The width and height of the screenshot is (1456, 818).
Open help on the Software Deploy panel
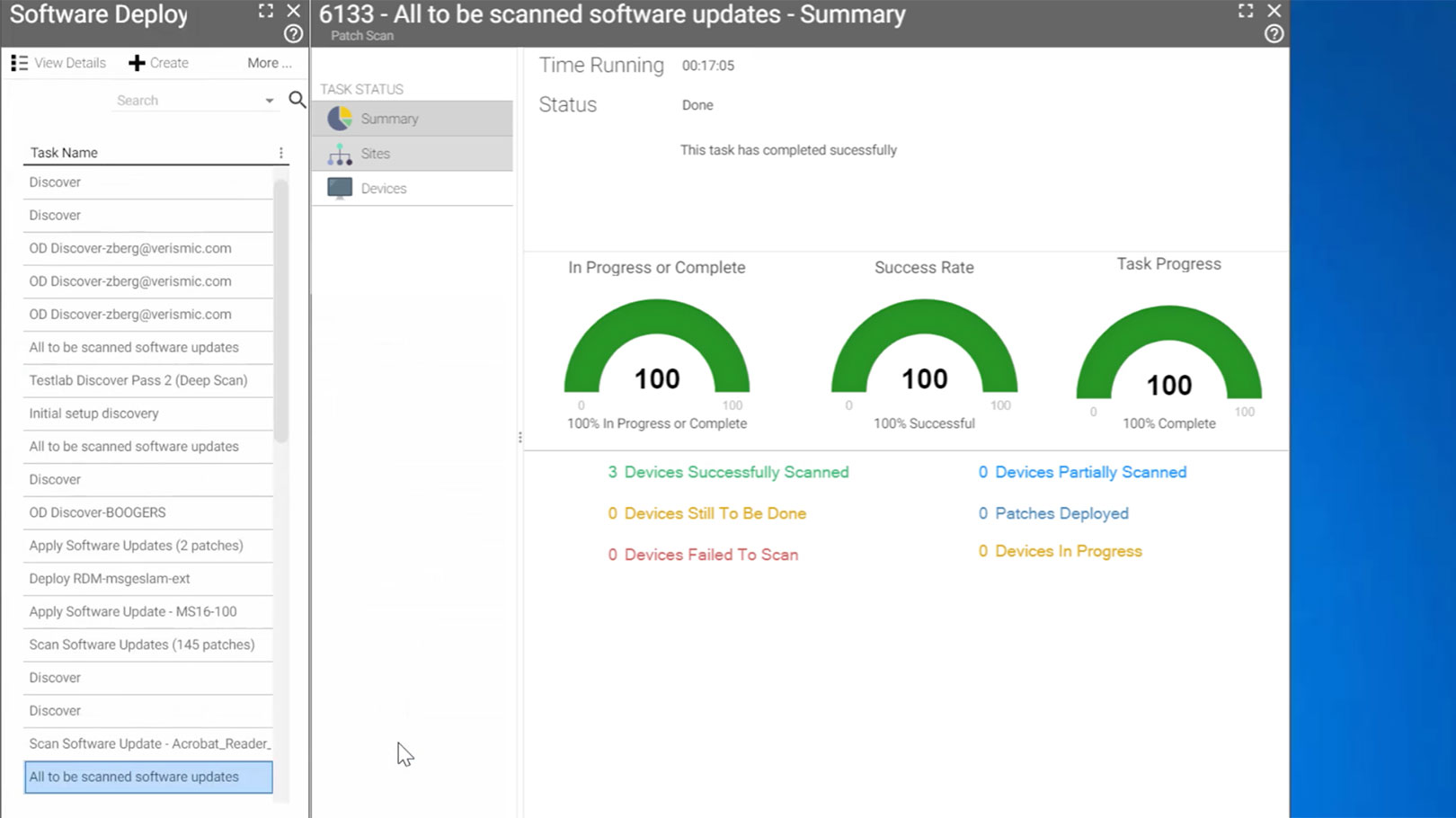pyautogui.click(x=292, y=33)
